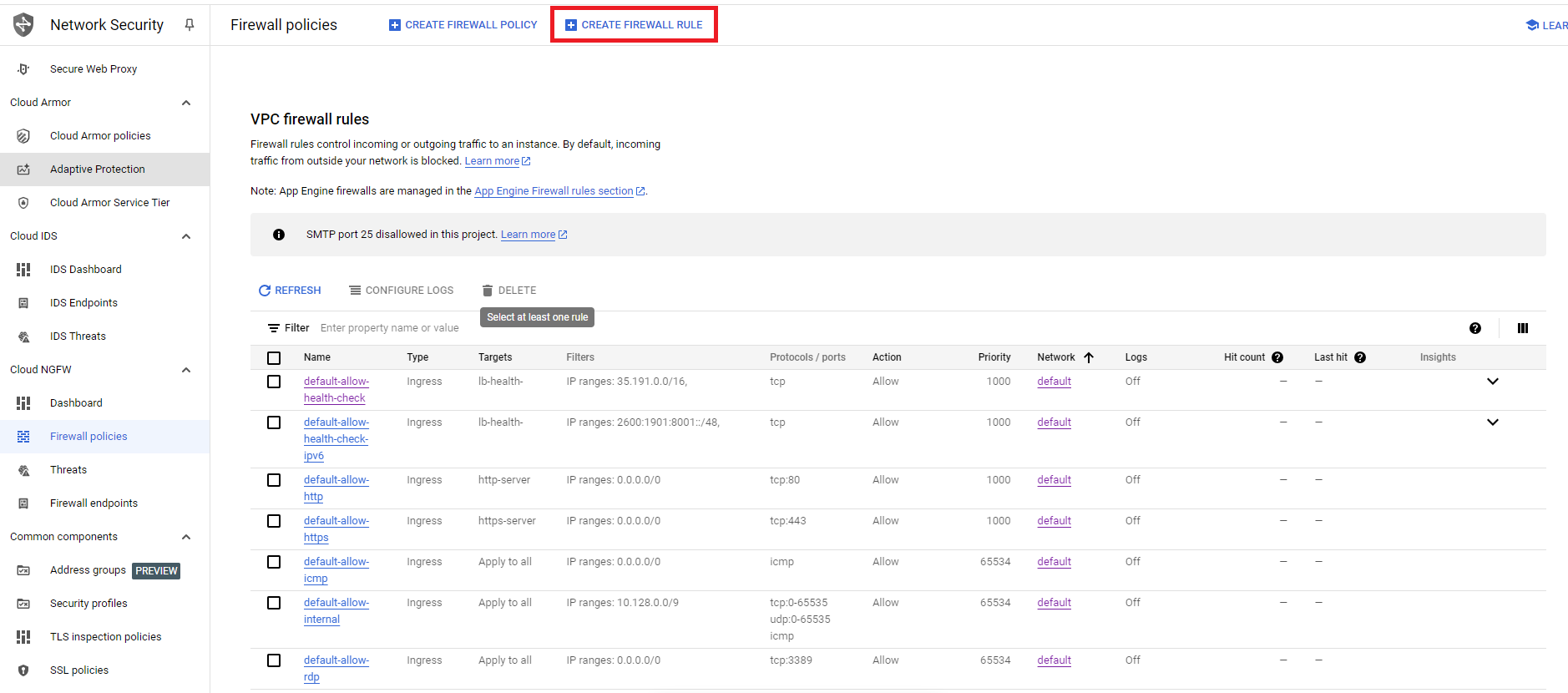Click the Hit count help icon
This screenshot has width=1568, height=693.
click(x=1277, y=357)
